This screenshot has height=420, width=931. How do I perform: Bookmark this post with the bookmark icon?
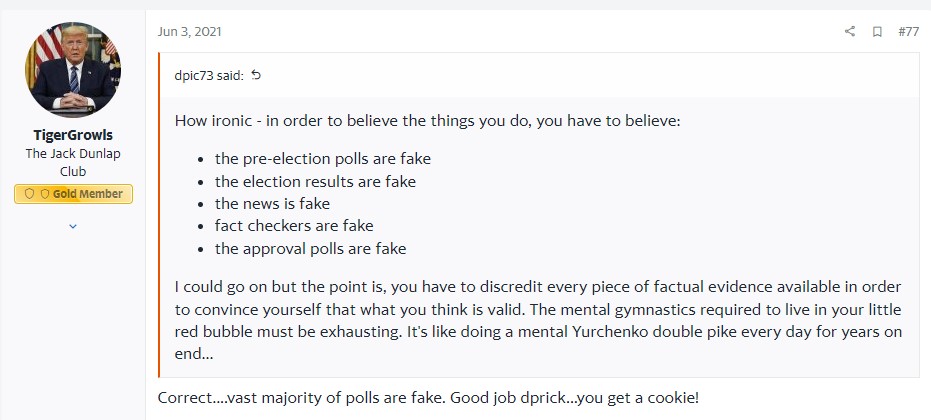pos(877,32)
